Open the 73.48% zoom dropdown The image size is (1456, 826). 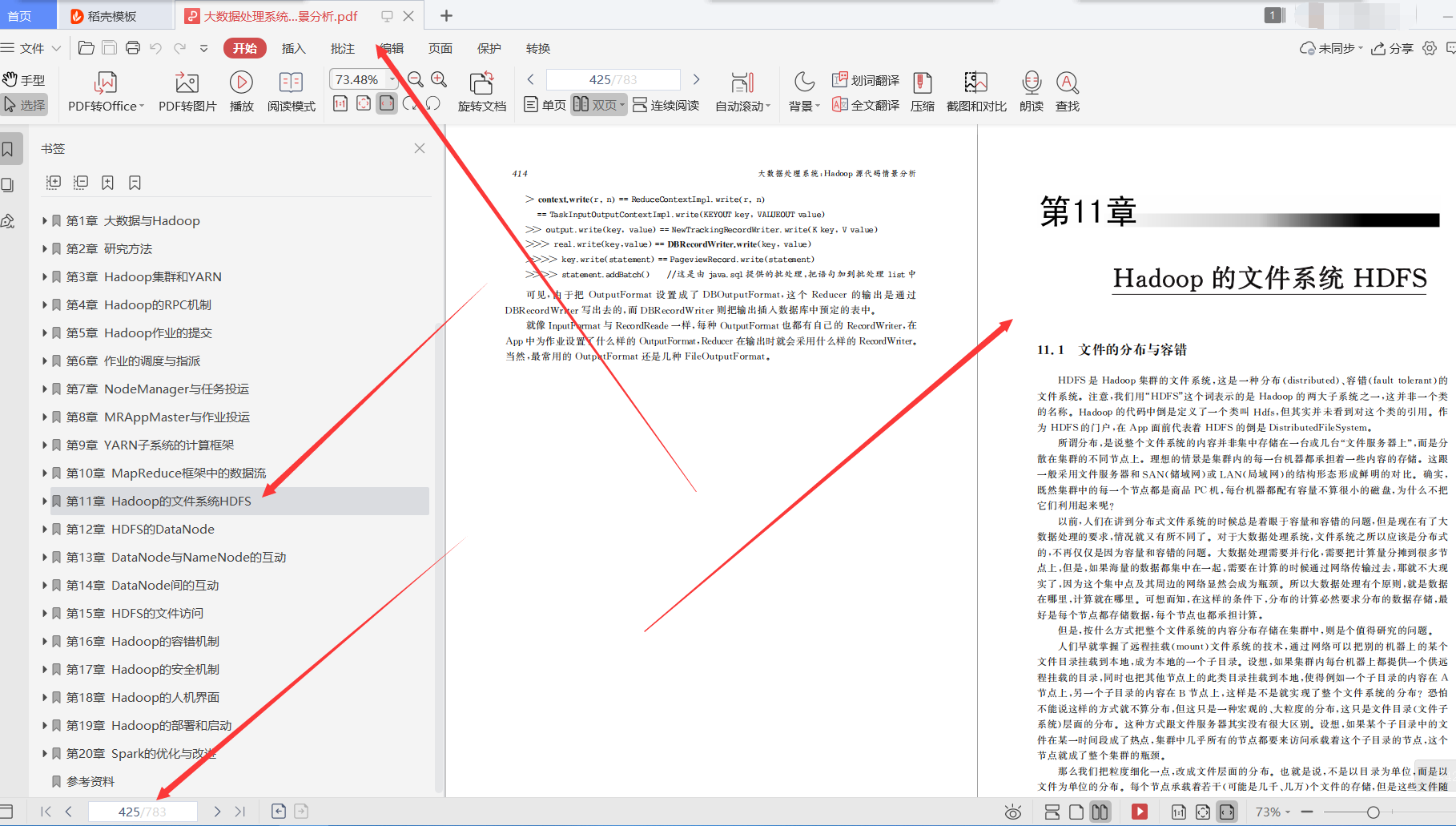click(392, 79)
